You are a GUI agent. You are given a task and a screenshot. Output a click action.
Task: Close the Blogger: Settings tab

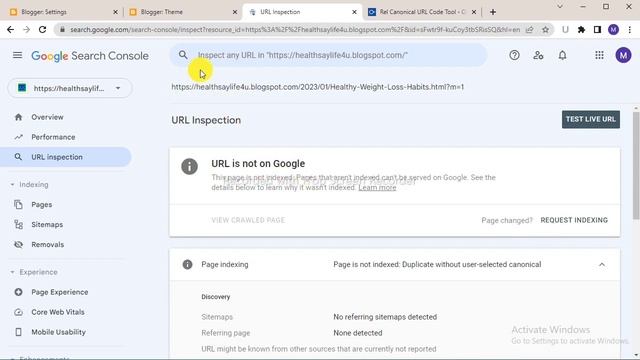(115, 12)
